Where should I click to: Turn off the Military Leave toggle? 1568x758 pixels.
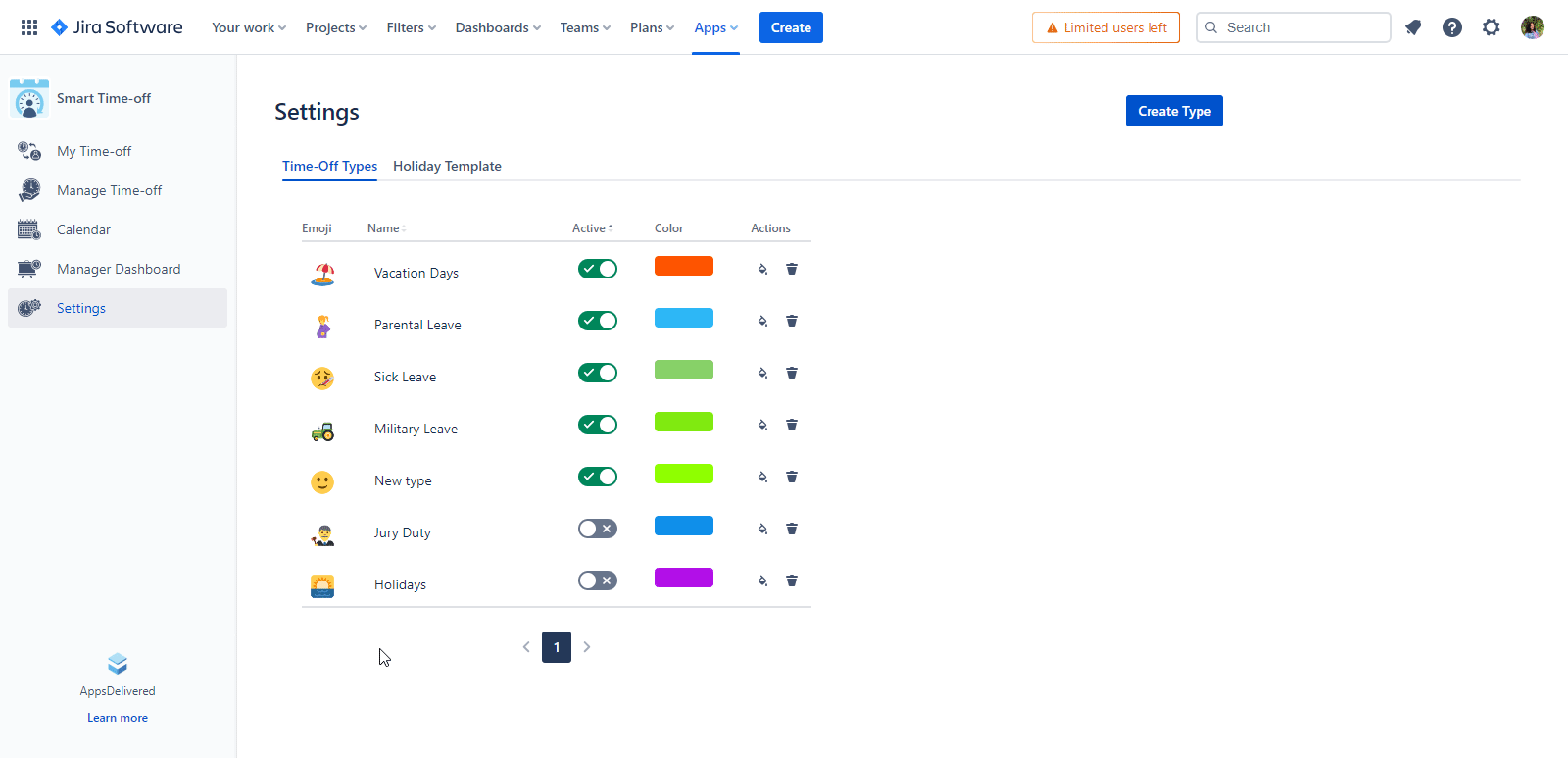pyautogui.click(x=597, y=425)
